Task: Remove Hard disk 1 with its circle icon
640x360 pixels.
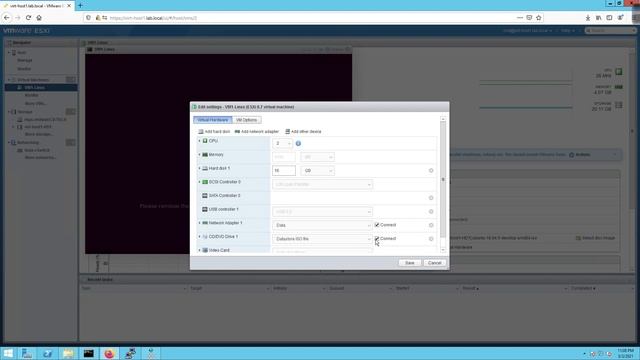Action: [431, 171]
